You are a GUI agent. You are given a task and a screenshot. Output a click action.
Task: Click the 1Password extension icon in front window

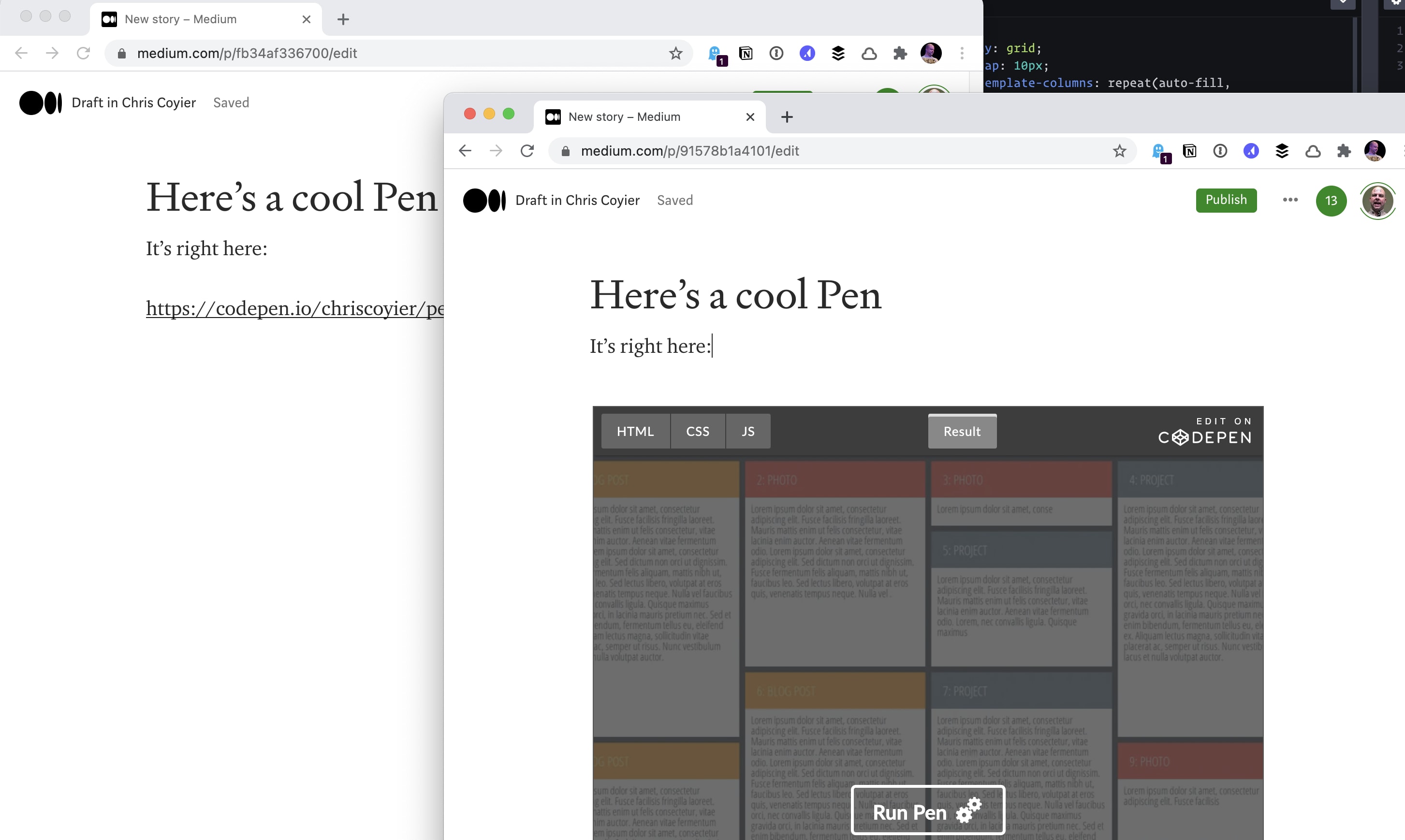pos(1220,151)
